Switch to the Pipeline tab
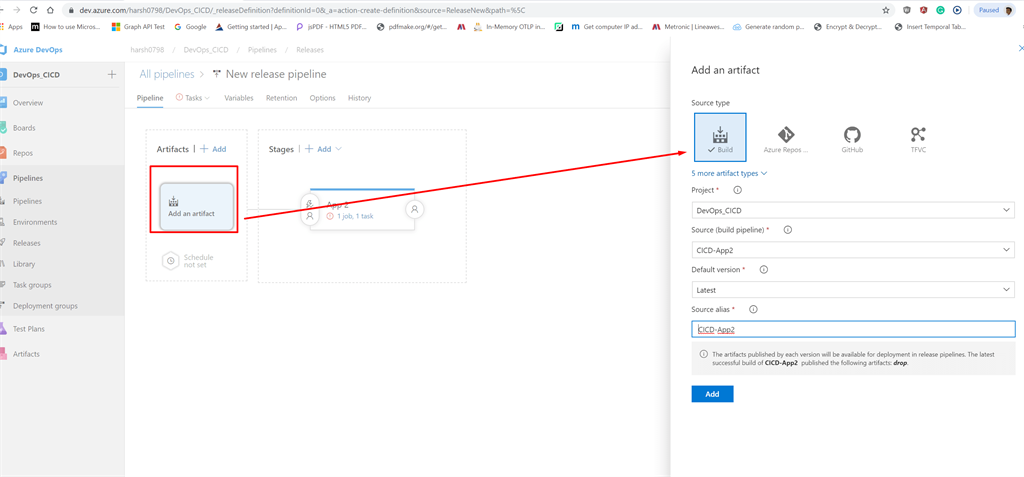The width and height of the screenshot is (1024, 477). pos(150,98)
